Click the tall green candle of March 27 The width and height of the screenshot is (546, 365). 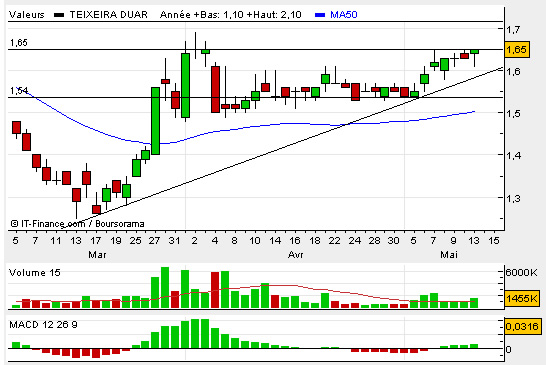pos(155,121)
